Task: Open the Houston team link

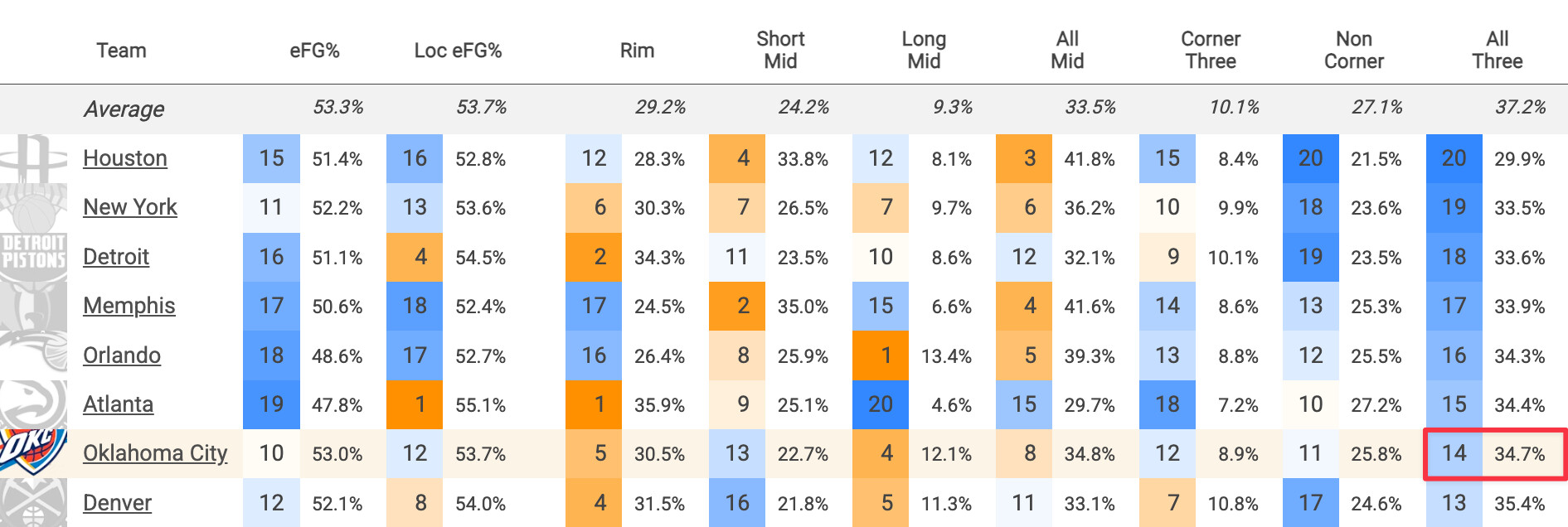Action: coord(125,158)
